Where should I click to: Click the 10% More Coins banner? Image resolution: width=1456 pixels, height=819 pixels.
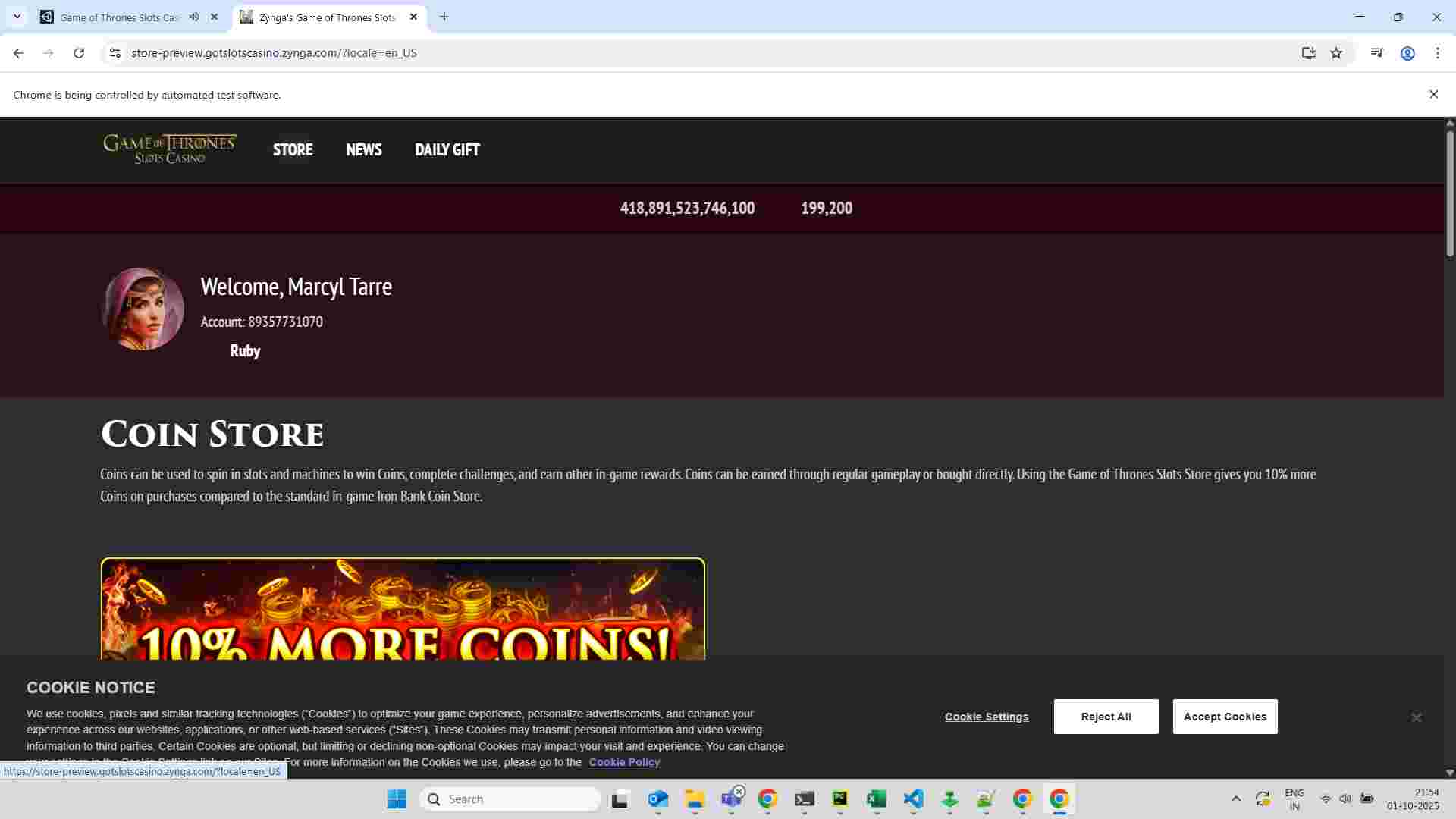pyautogui.click(x=403, y=609)
